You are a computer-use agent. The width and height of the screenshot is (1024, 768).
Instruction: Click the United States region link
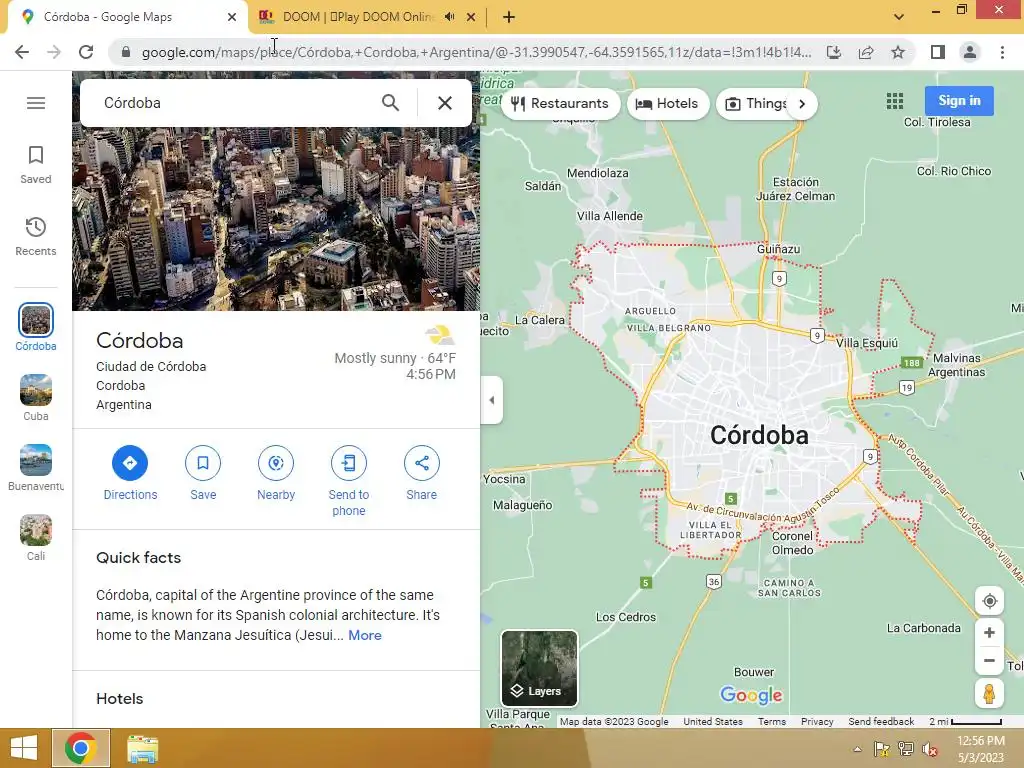[713, 722]
